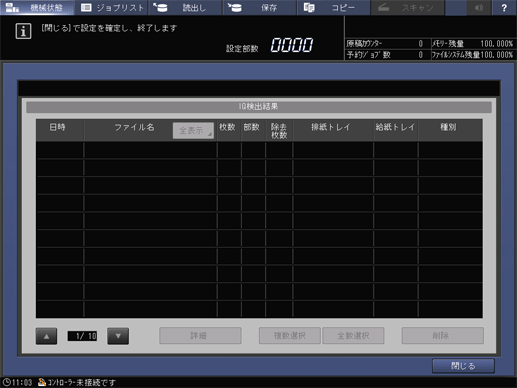Click the 除去枚数 column header
This screenshot has height=388, width=517.
point(279,130)
